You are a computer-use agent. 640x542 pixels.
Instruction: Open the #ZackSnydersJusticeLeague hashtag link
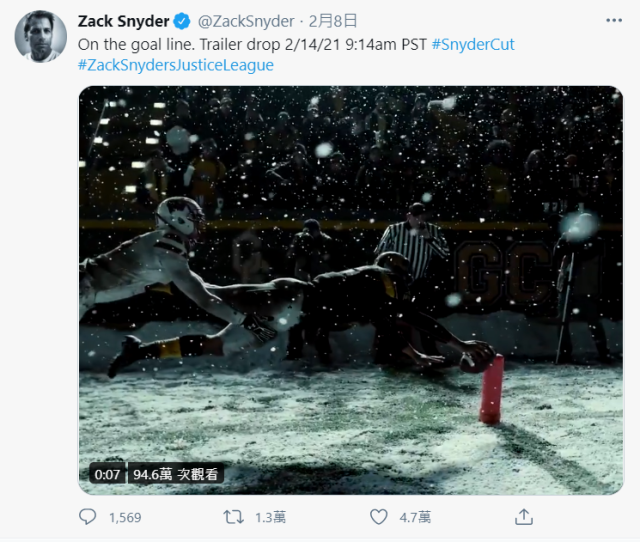tap(176, 65)
